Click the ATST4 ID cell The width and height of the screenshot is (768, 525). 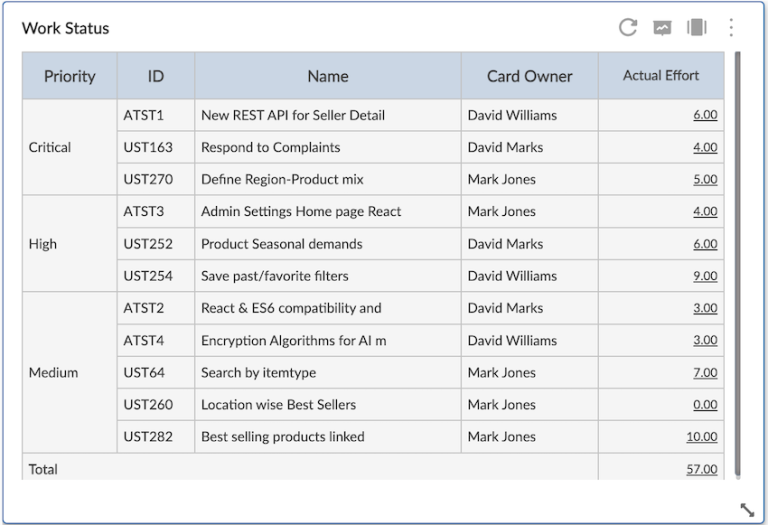[x=156, y=340]
